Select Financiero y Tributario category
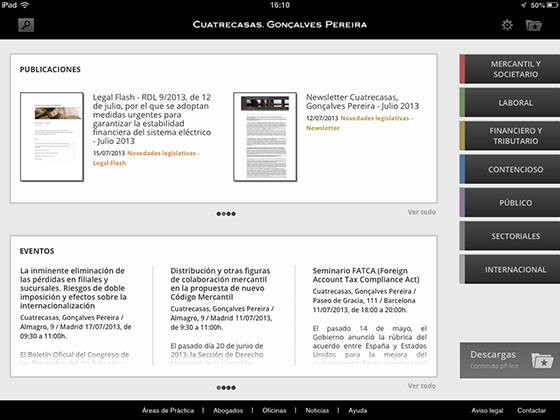Screen dimensions: 560x420 coord(510,136)
